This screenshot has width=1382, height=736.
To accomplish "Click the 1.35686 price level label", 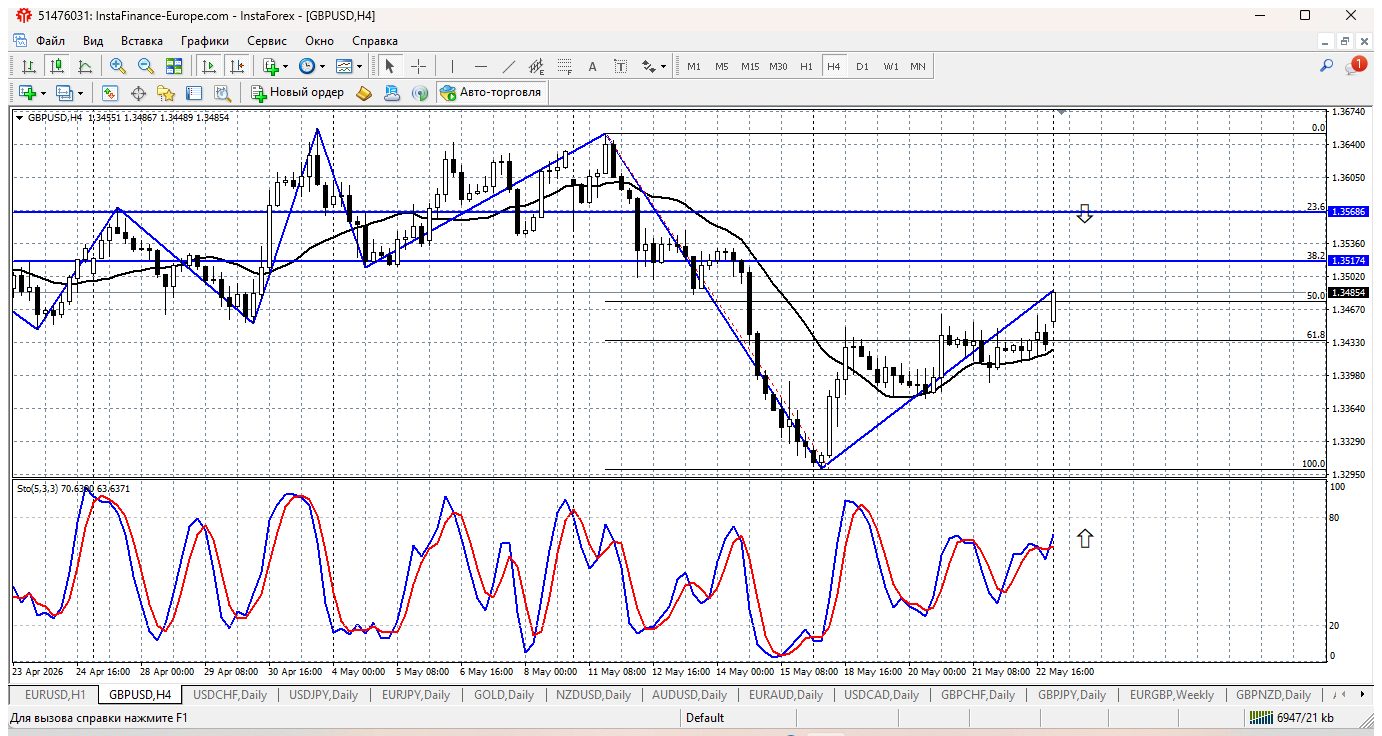I will pos(1348,212).
